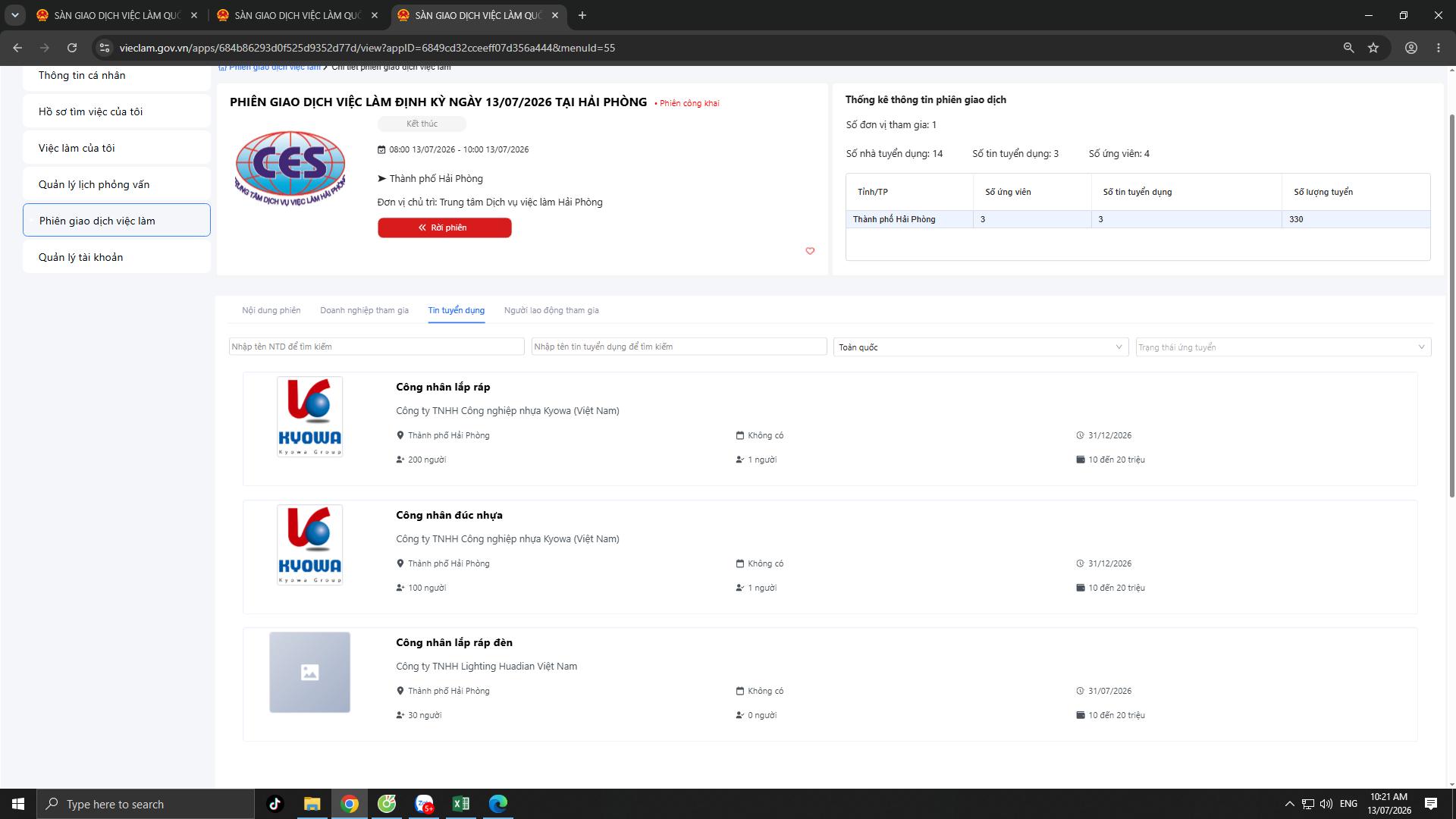Click the Kết thúc status badge
The image size is (1456, 819).
click(x=422, y=124)
